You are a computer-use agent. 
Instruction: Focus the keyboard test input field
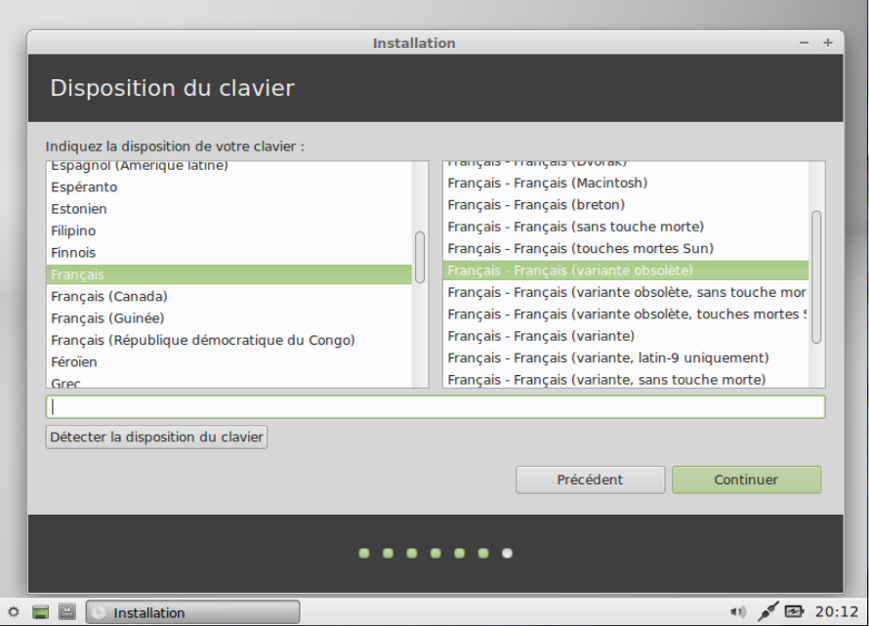click(x=436, y=407)
